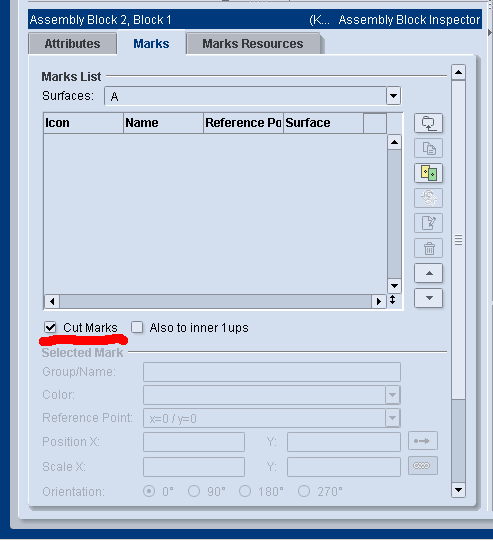The image size is (493, 541).
Task: Select the 90° orientation radio button
Action: (x=194, y=491)
